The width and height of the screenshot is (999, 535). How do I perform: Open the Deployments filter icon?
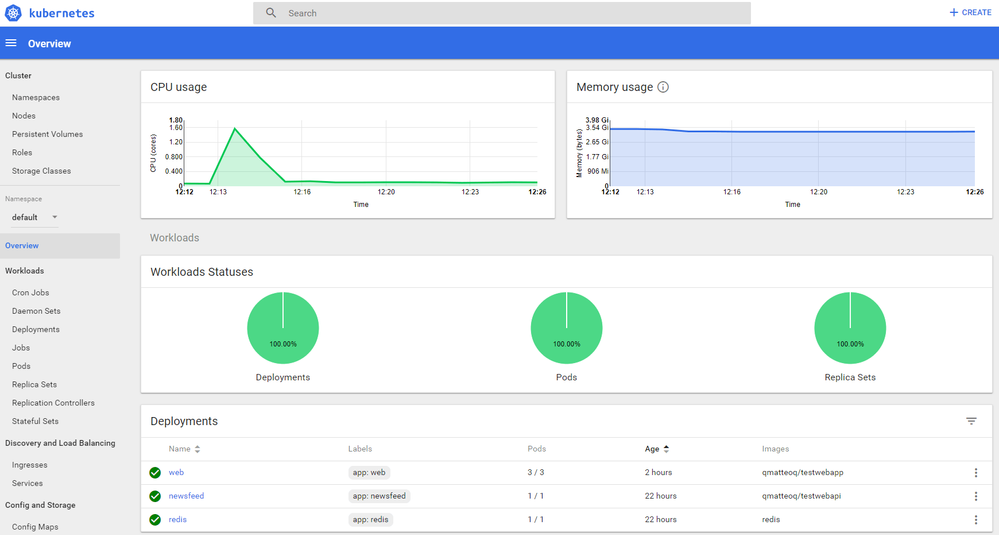971,421
